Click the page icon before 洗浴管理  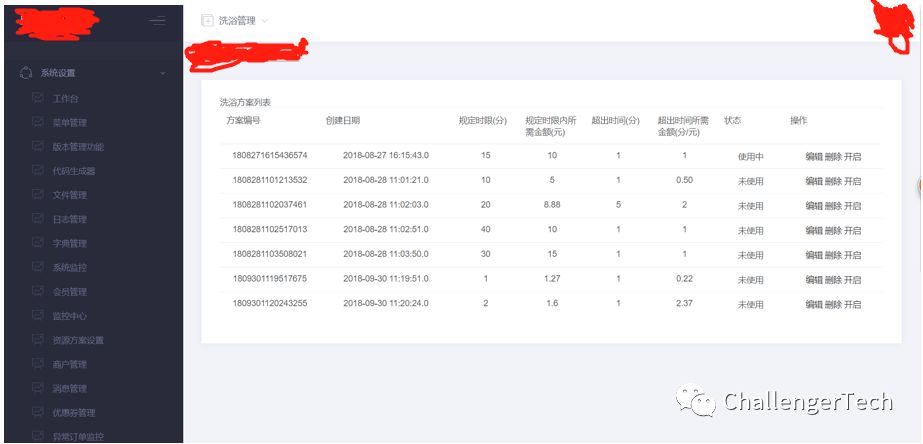tap(207, 21)
